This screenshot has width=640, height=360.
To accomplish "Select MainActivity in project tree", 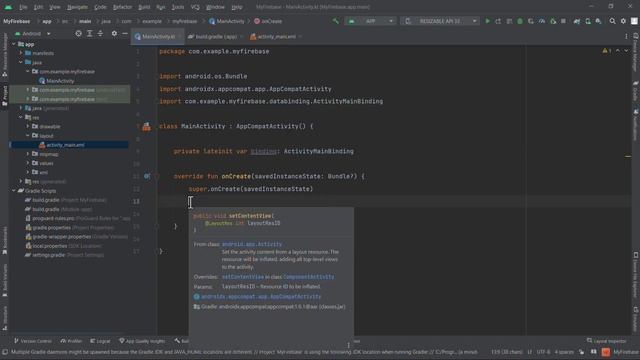I will 60,81.
